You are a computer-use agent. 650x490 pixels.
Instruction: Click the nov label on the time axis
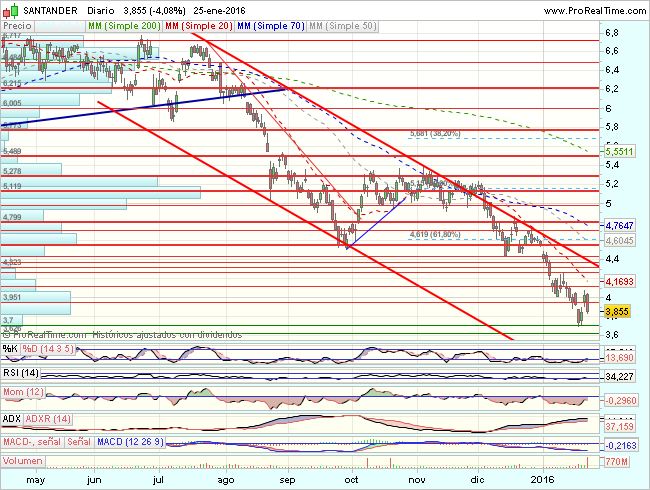coord(417,480)
